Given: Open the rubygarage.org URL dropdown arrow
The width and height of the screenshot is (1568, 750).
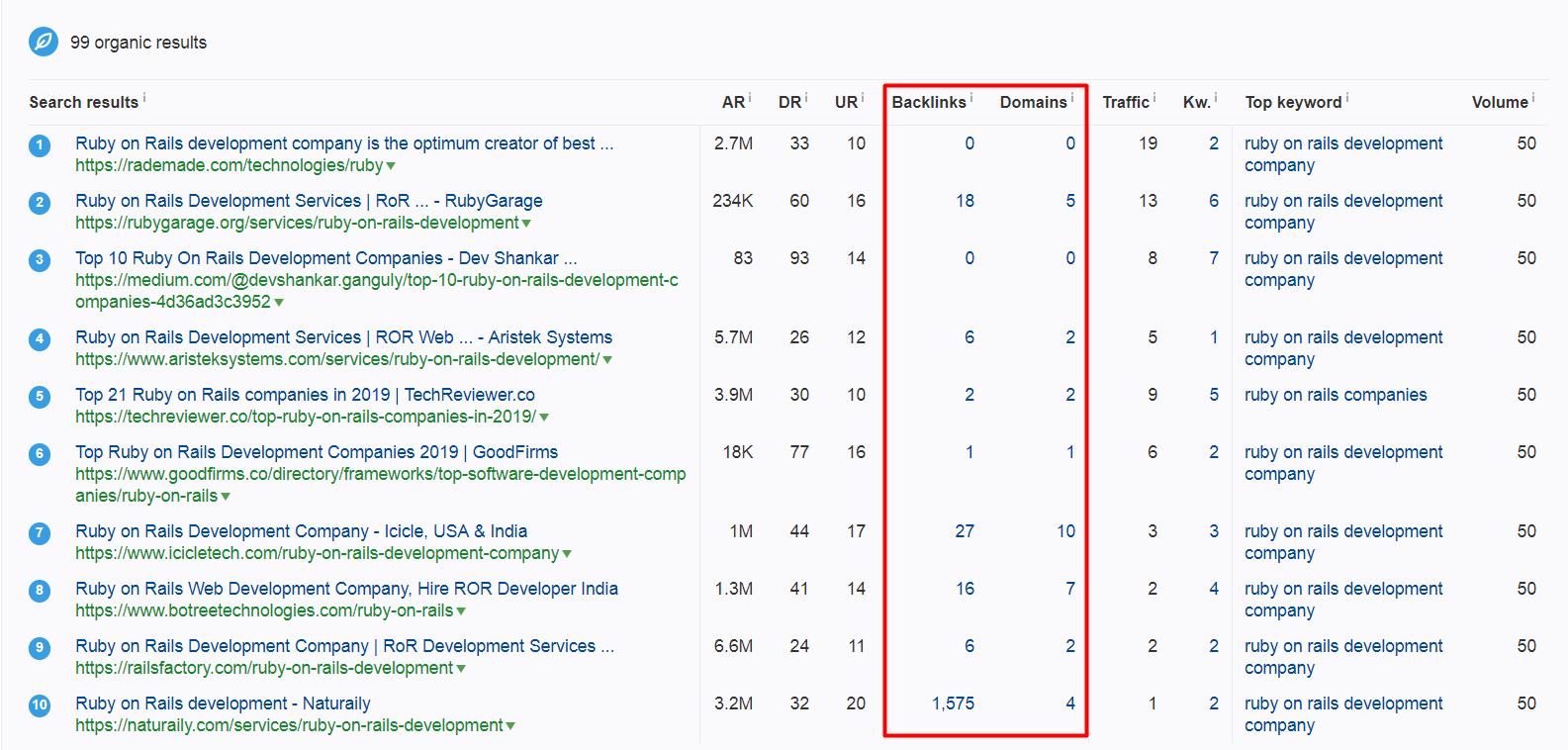Looking at the screenshot, I should [526, 224].
